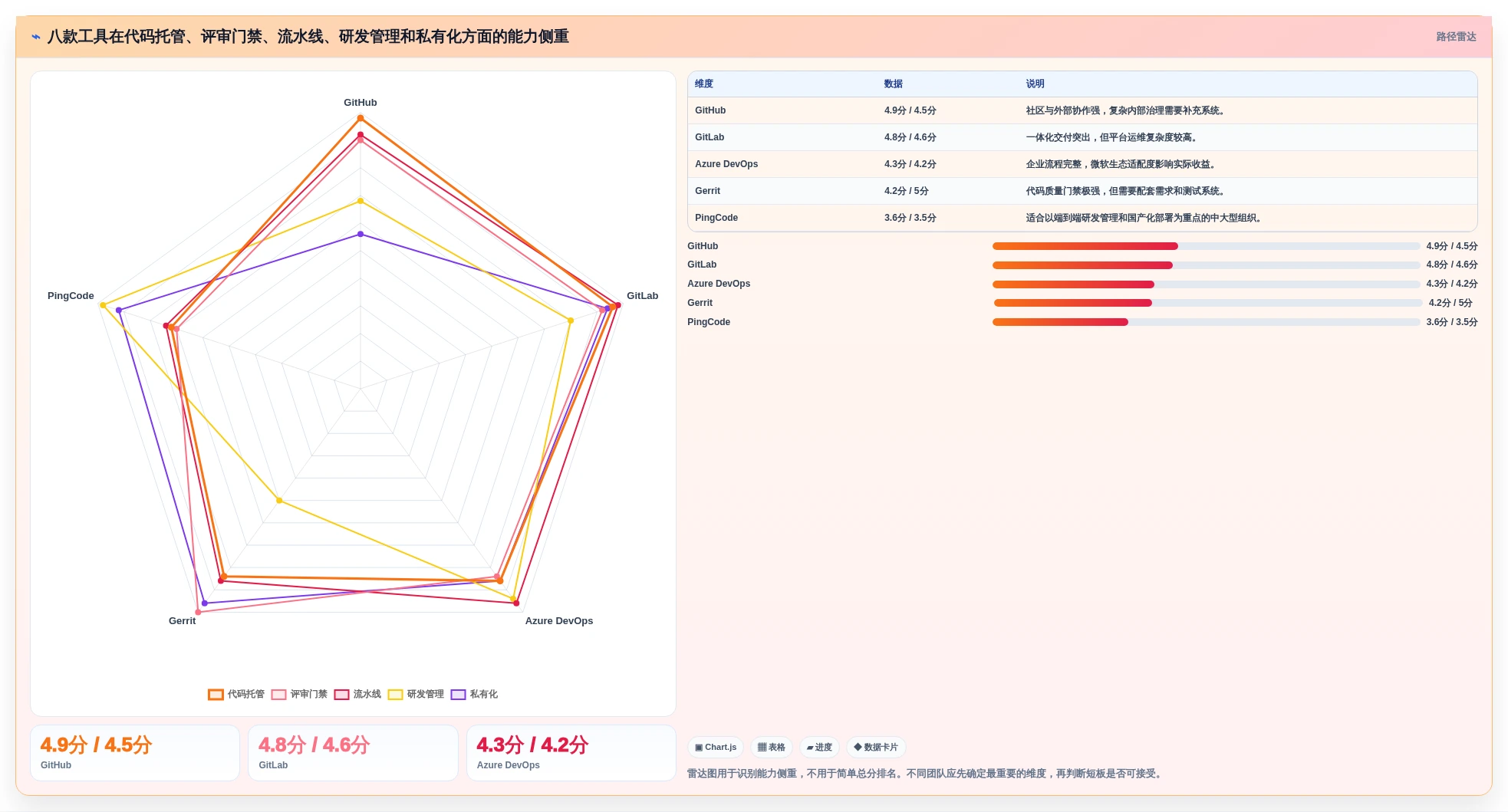The height and width of the screenshot is (812, 1508).
Task: Click the PingCode table row name
Action: pyautogui.click(x=716, y=219)
